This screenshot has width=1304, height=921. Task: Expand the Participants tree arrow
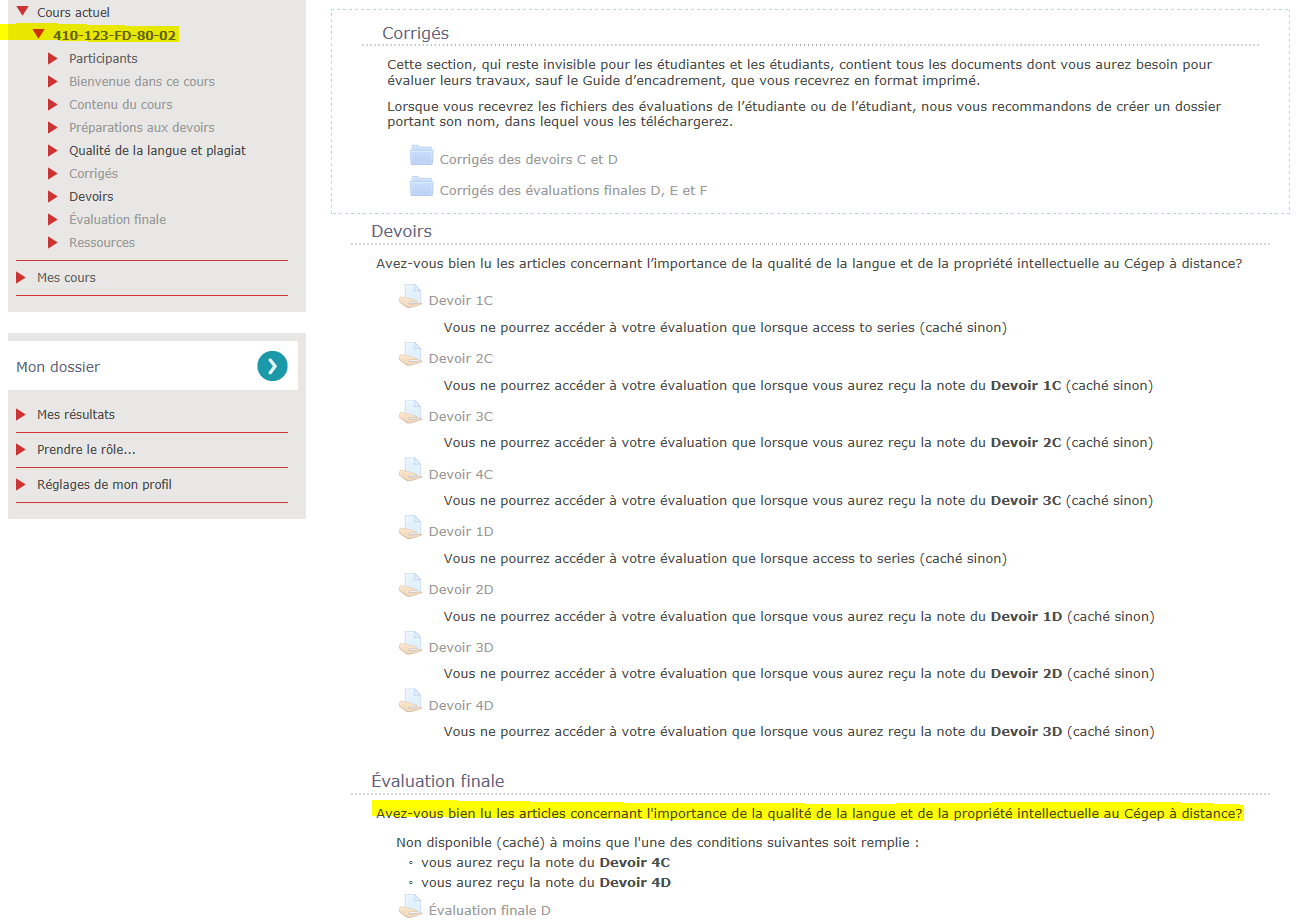[x=53, y=59]
